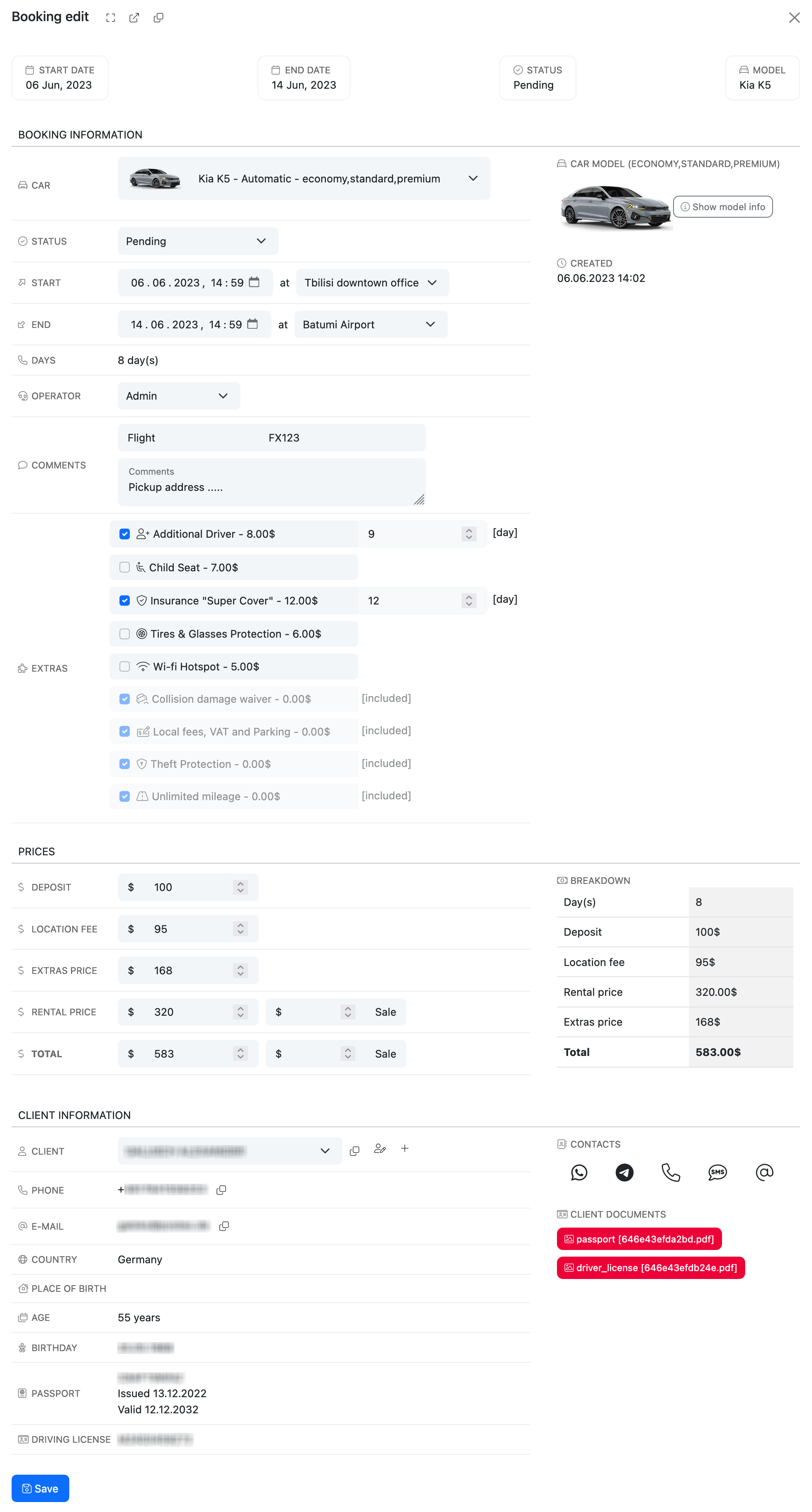Edit client using person-pencil icon
Image resolution: width=812 pixels, height=1512 pixels.
click(x=380, y=1149)
